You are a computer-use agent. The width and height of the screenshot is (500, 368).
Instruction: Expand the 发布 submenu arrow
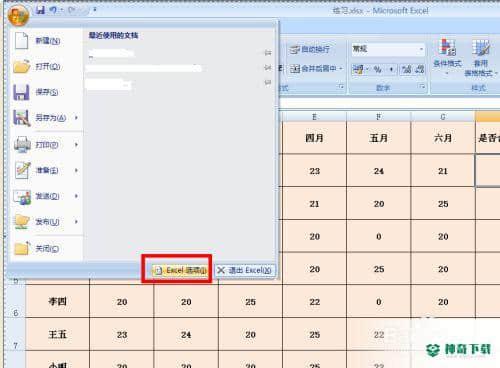coord(76,222)
